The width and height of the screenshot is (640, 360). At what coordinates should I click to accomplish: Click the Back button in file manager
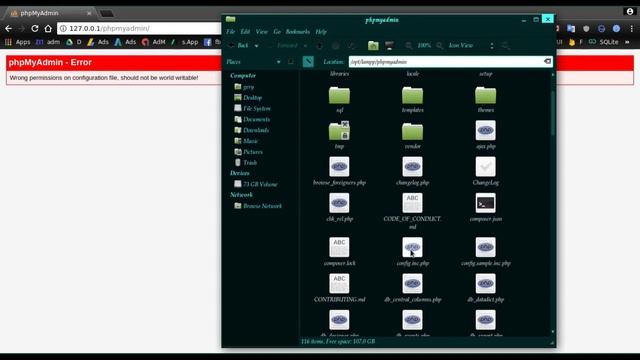click(x=239, y=46)
